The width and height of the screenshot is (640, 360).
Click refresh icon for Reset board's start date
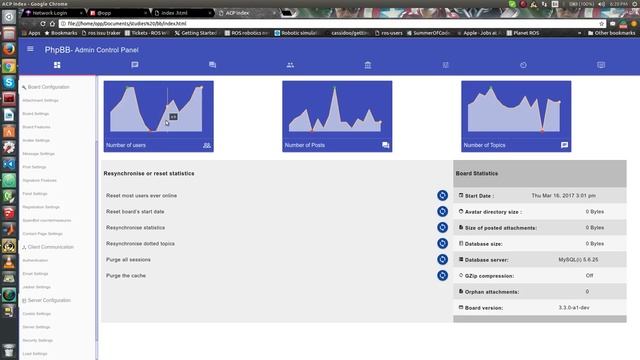tap(442, 211)
